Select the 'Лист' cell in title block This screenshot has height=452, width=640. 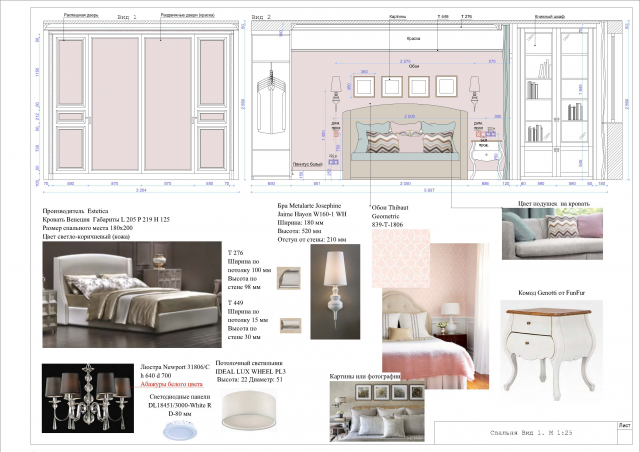pos(624,425)
